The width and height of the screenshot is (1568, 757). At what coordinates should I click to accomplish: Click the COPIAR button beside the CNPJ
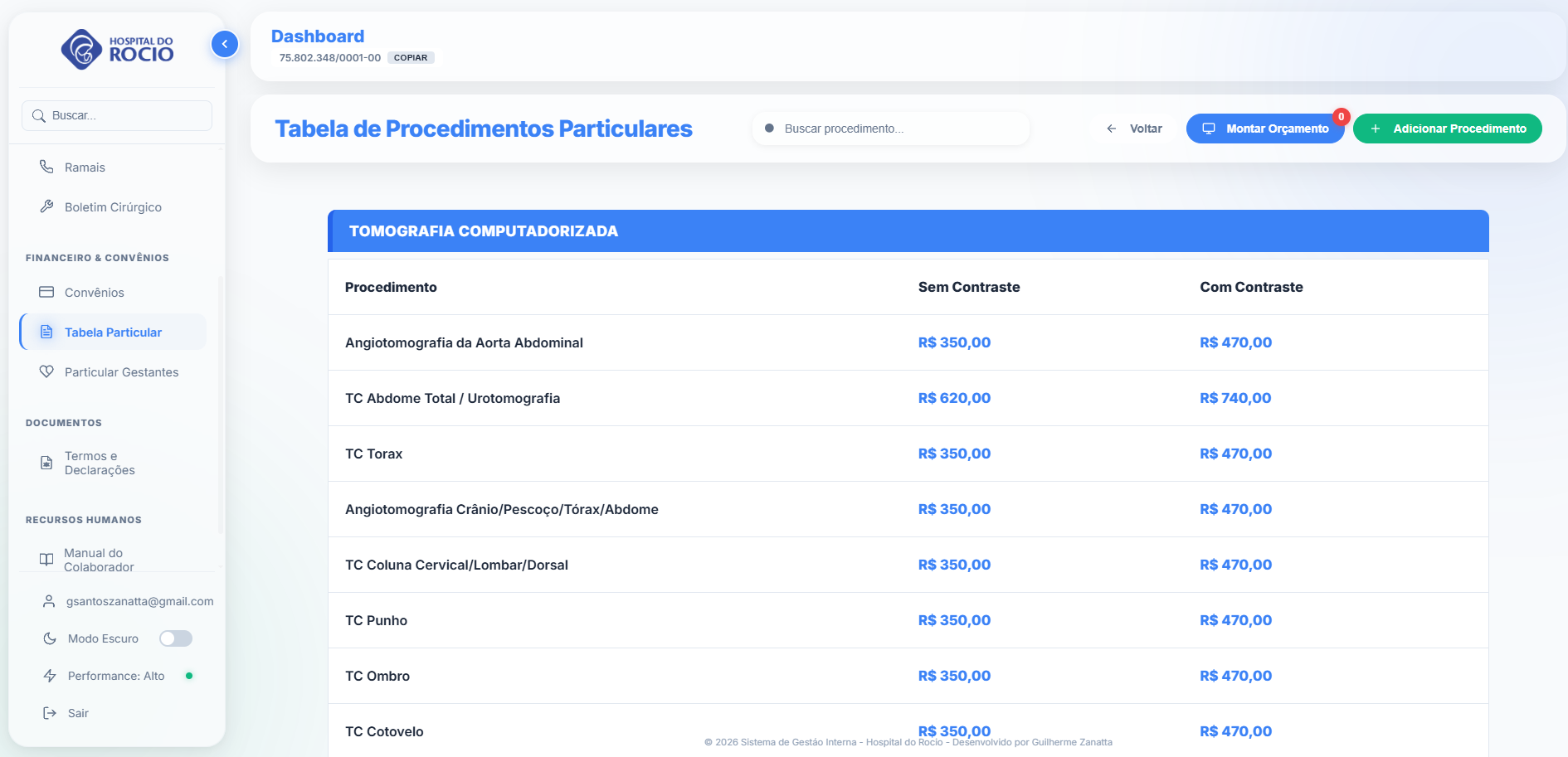[x=411, y=58]
